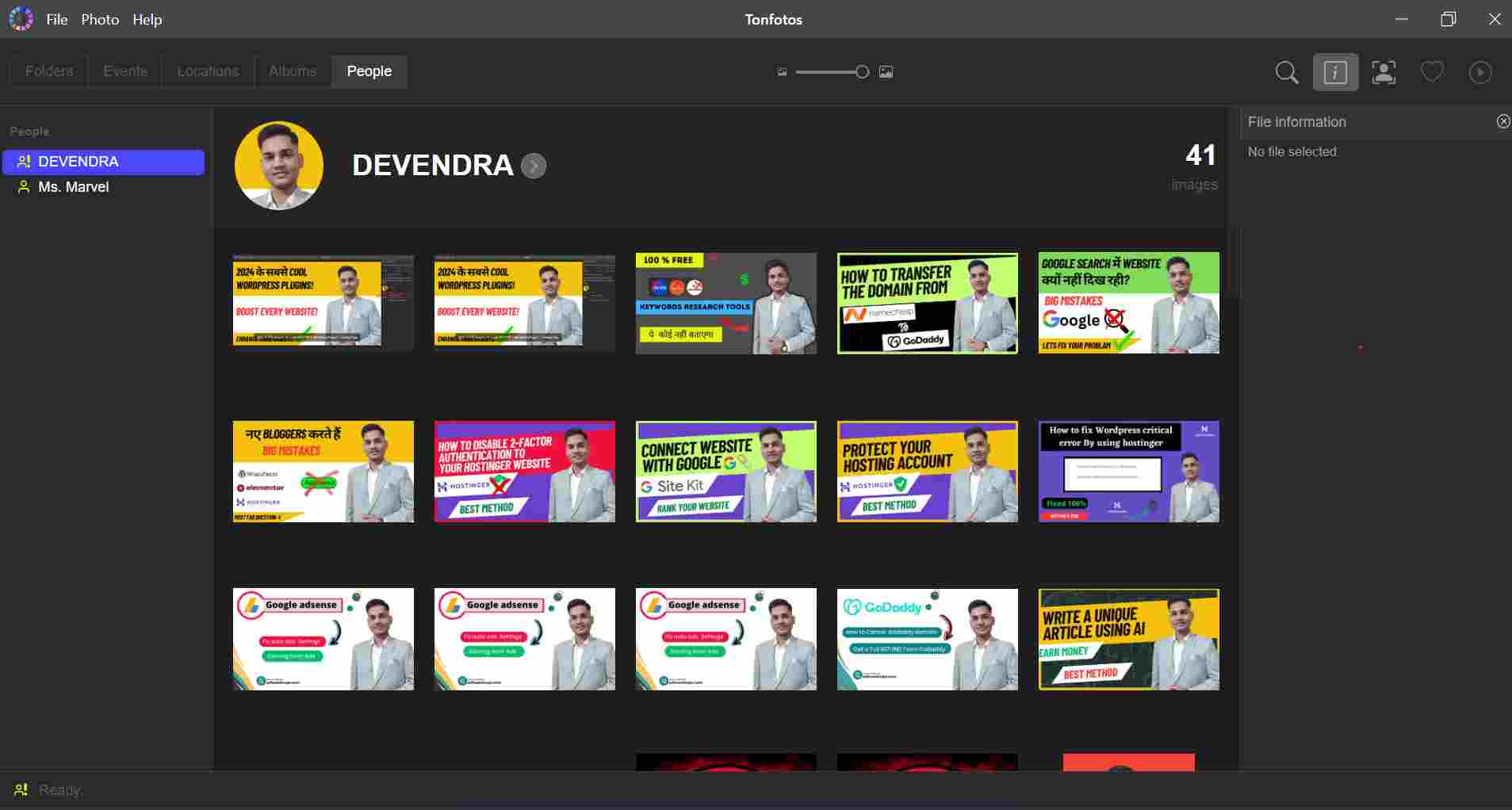Open the Help menu
Image resolution: width=1512 pixels, height=810 pixels.
click(147, 20)
